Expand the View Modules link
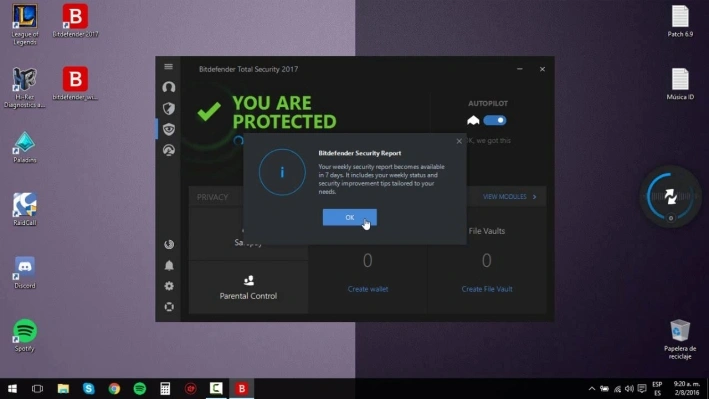709x399 pixels. (510, 197)
